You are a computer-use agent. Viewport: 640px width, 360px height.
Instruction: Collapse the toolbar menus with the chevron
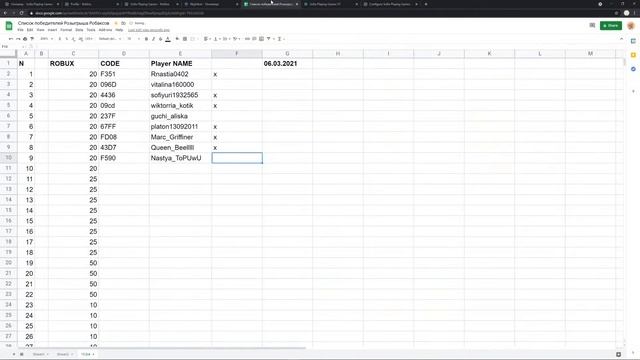click(621, 39)
